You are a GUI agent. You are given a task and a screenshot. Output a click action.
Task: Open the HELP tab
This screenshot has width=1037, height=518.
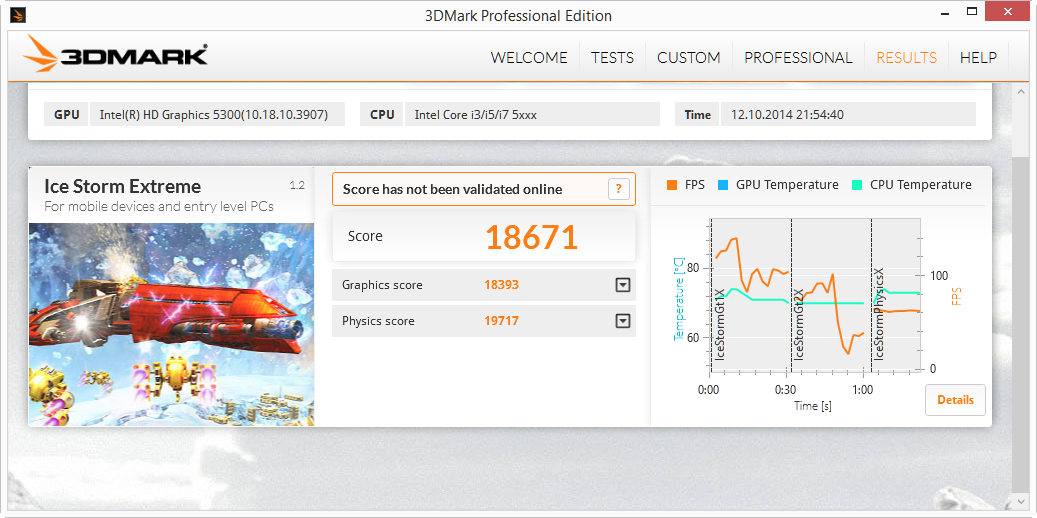tap(978, 58)
